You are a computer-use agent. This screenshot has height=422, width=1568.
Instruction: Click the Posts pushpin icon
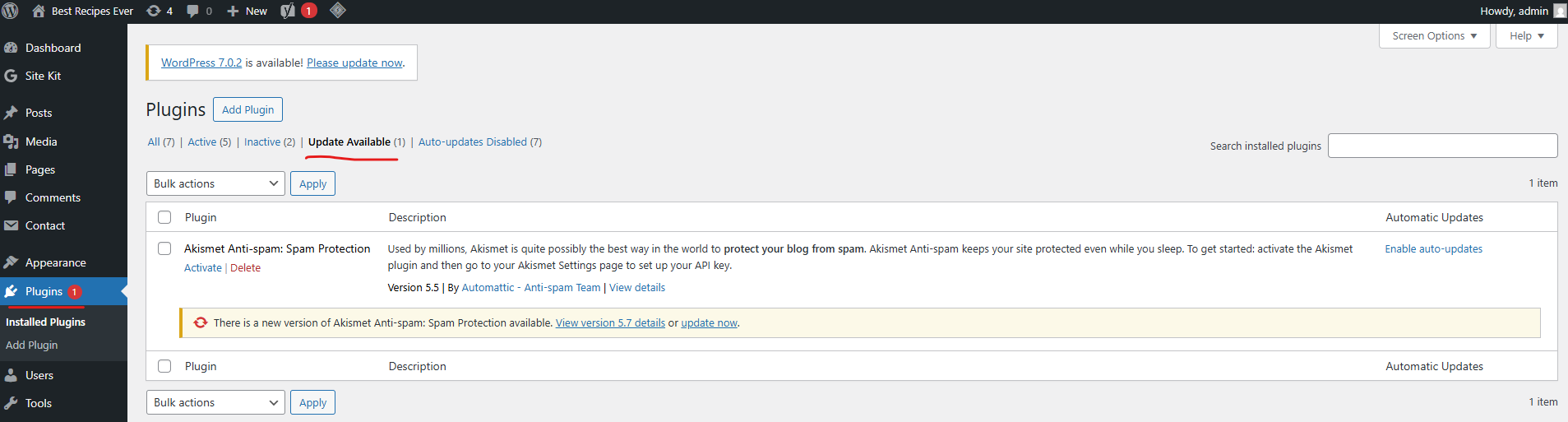point(11,113)
